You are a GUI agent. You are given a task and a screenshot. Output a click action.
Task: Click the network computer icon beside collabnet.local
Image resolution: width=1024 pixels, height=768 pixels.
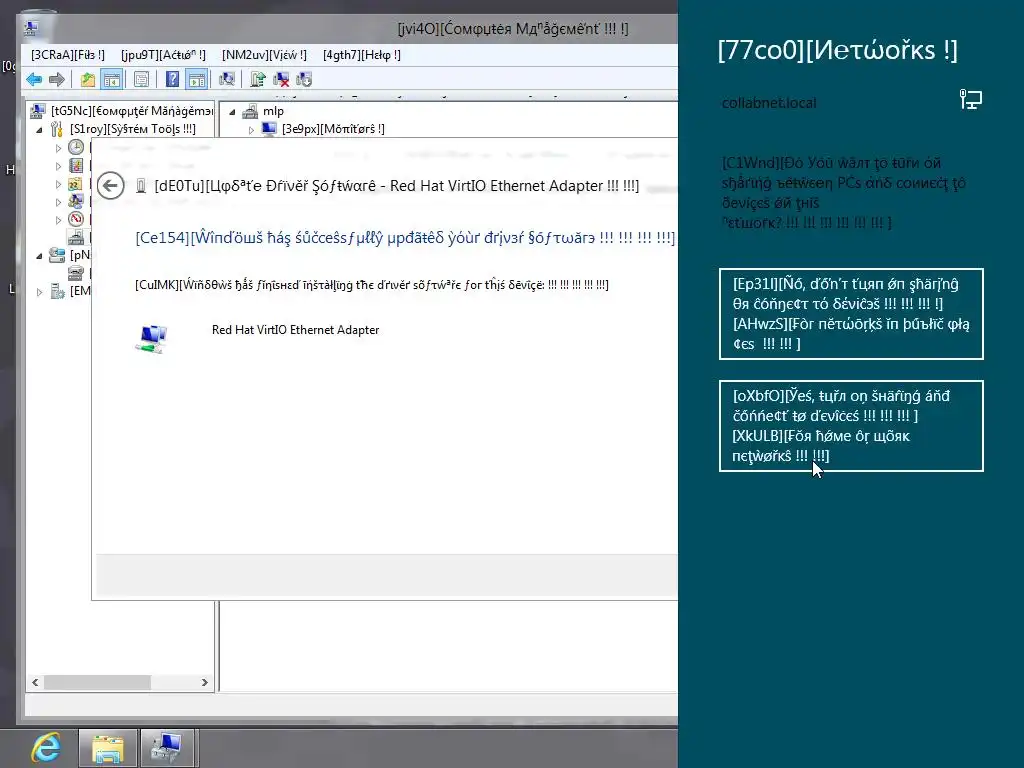click(x=970, y=100)
